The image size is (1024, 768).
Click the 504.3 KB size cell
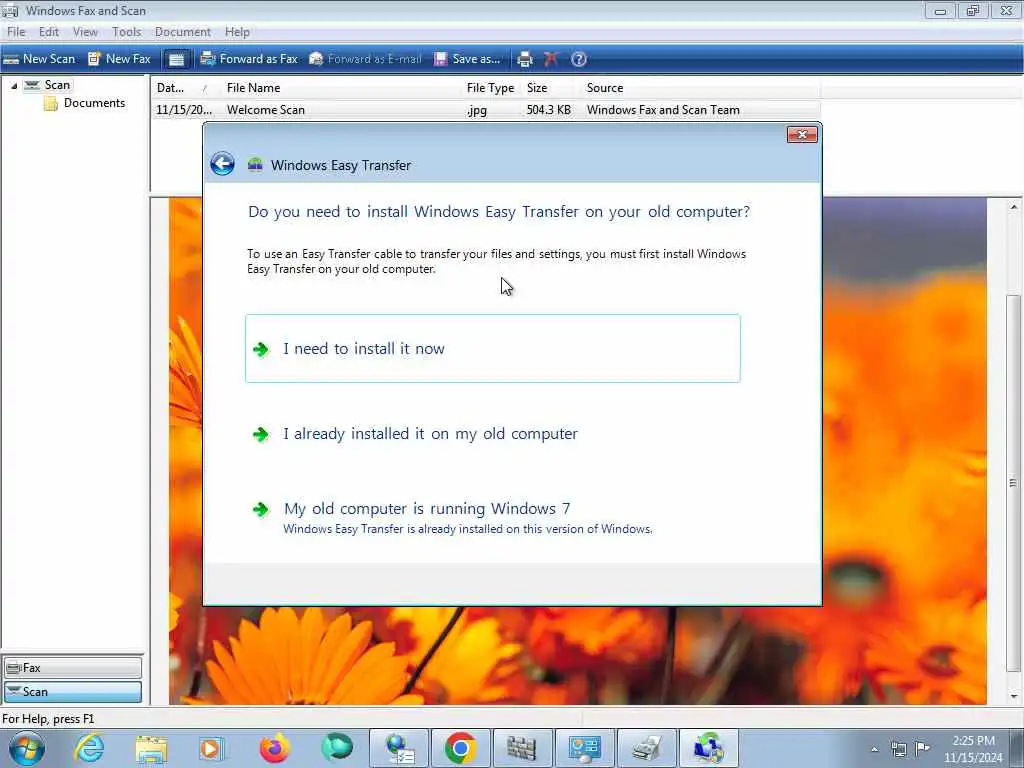click(549, 110)
